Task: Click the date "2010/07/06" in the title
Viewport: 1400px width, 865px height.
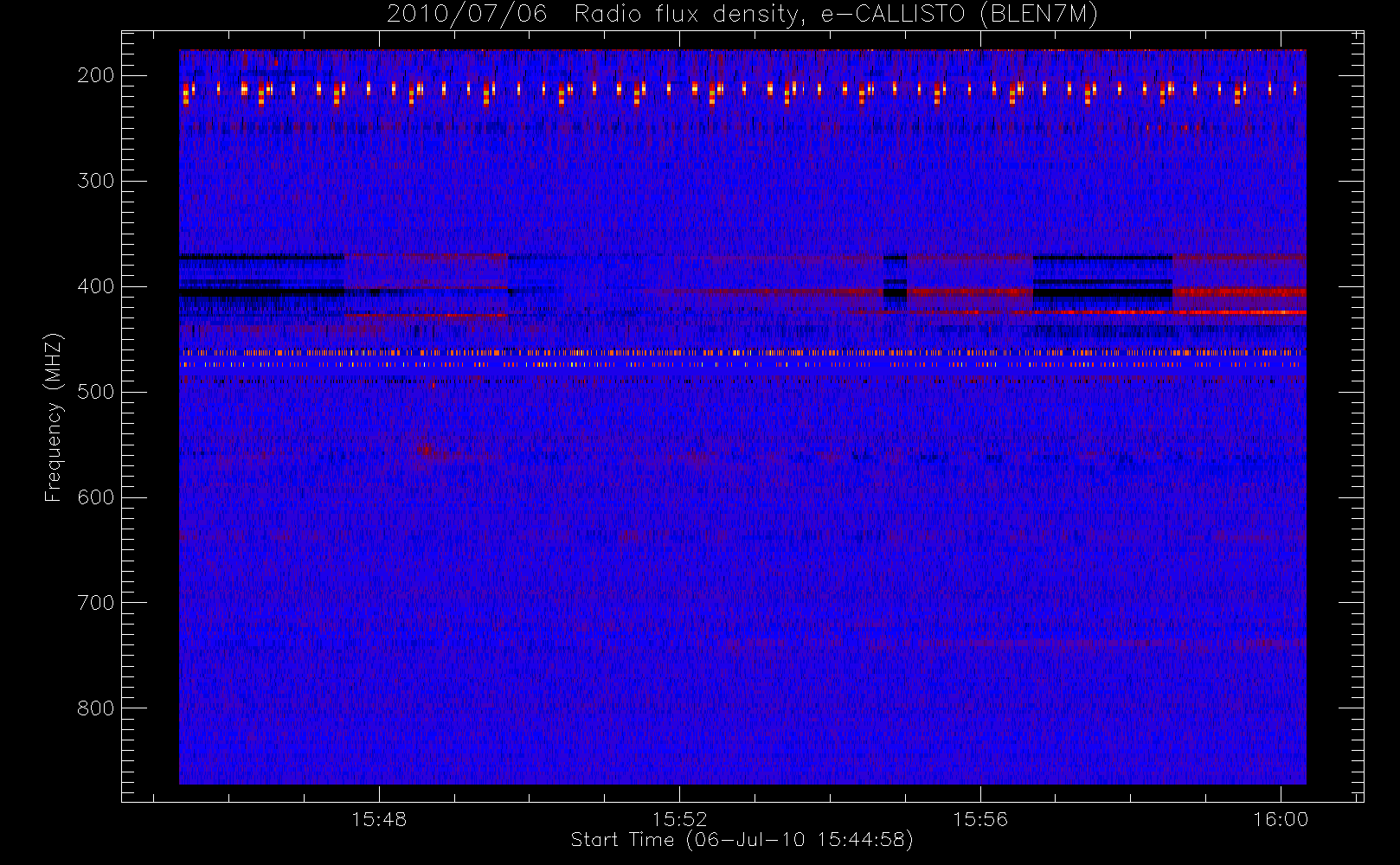Action: click(x=466, y=15)
